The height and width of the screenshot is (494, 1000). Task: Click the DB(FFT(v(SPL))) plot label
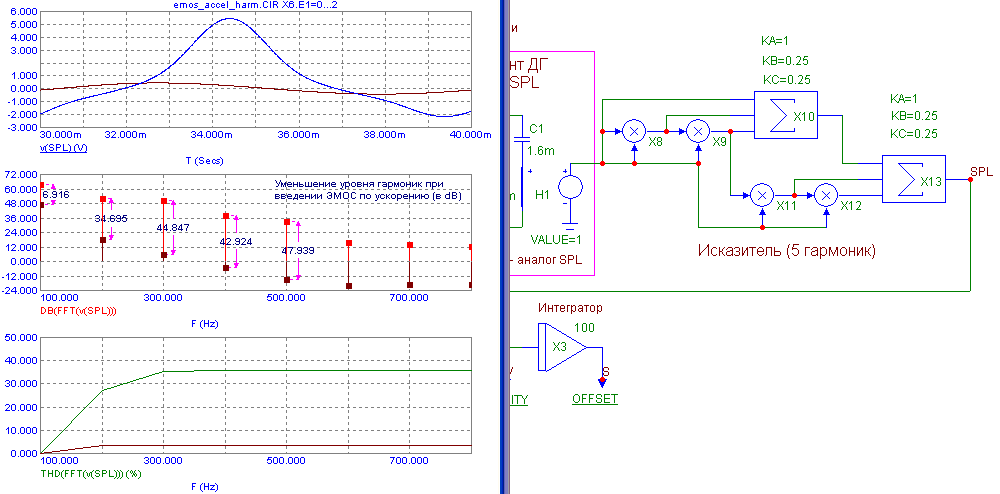click(x=78, y=311)
